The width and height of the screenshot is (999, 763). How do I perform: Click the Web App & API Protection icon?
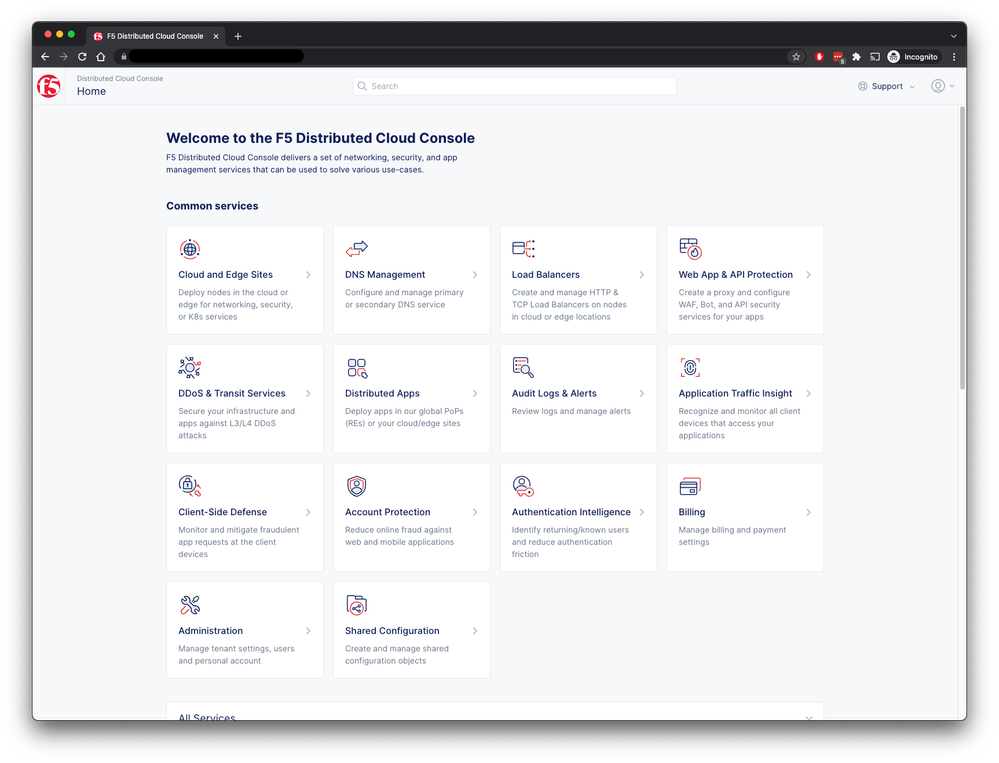coord(690,249)
